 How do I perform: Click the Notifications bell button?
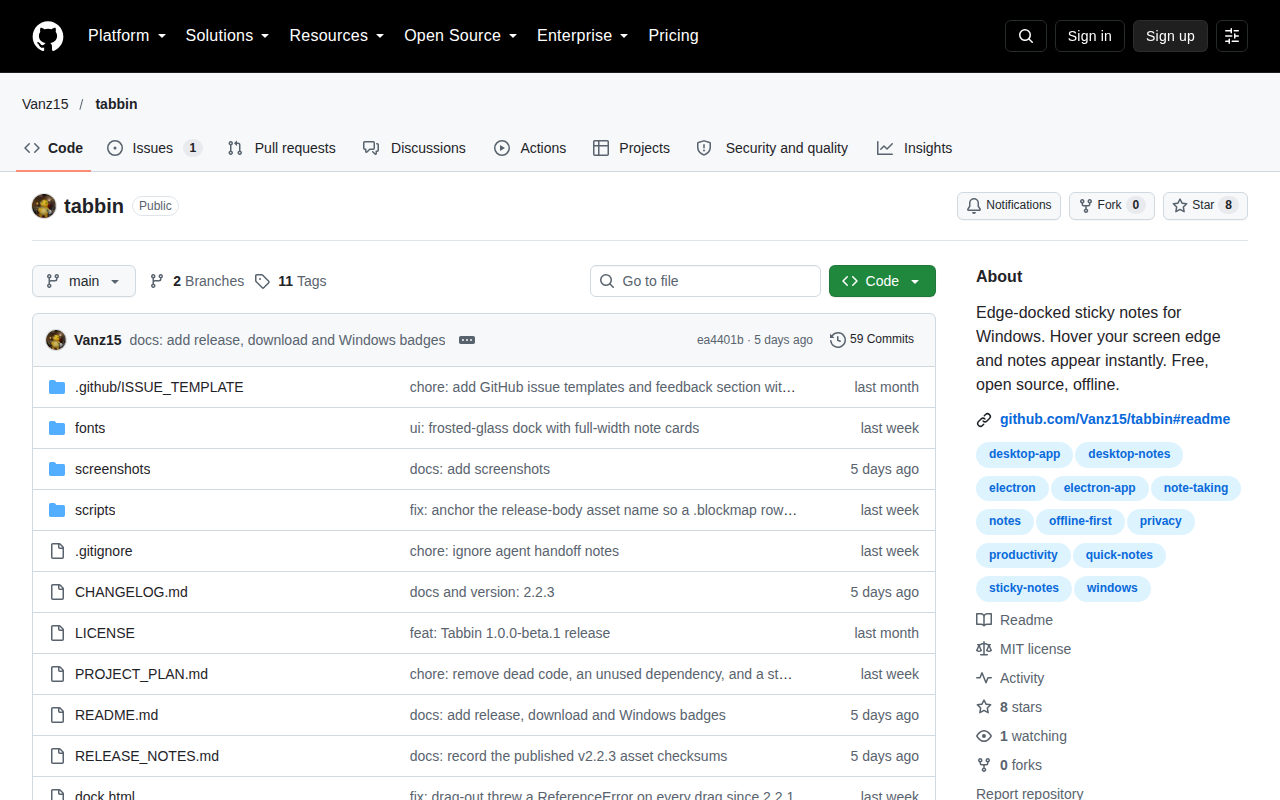pyautogui.click(x=1009, y=206)
